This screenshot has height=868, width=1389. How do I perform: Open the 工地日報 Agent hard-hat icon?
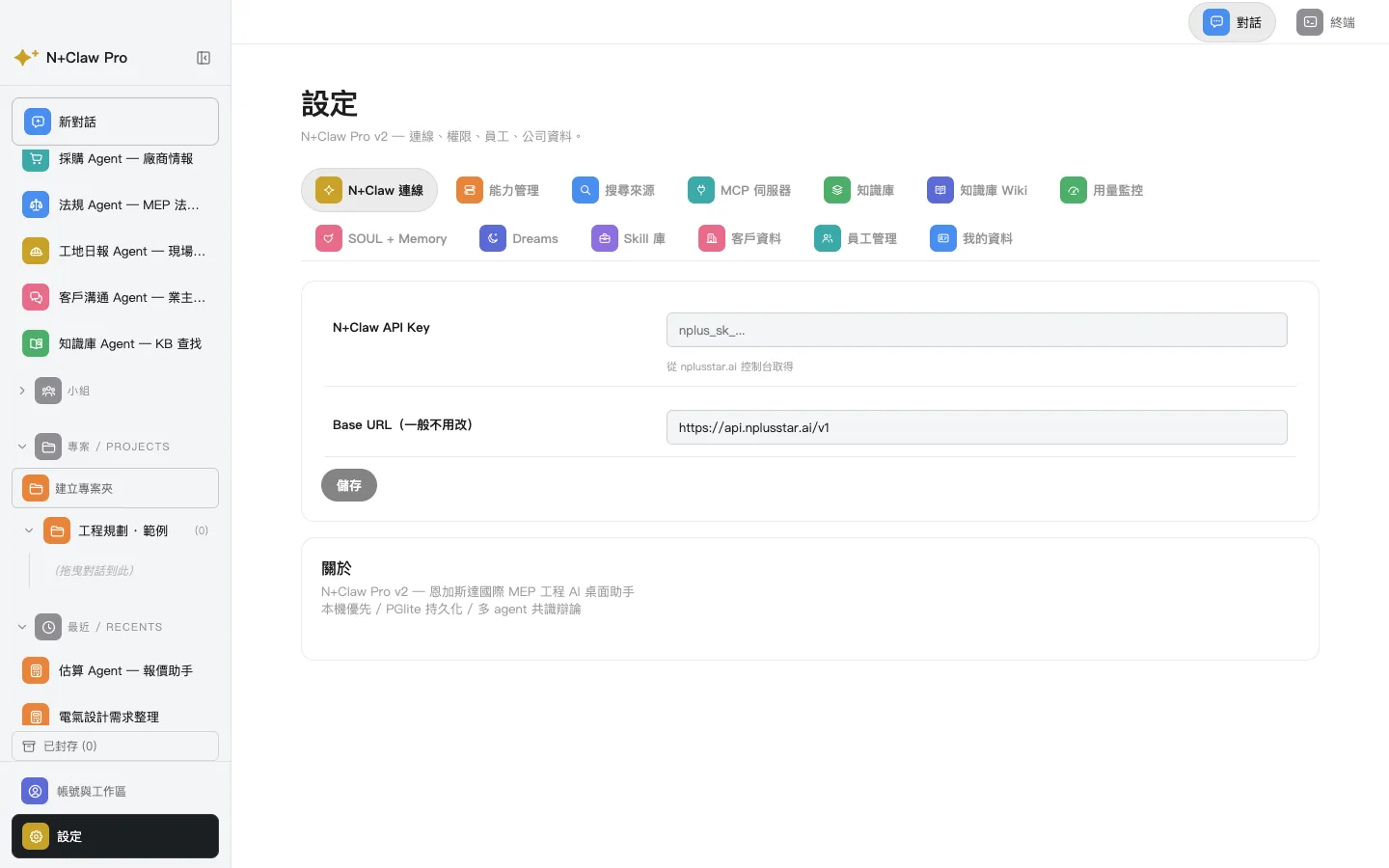click(36, 251)
